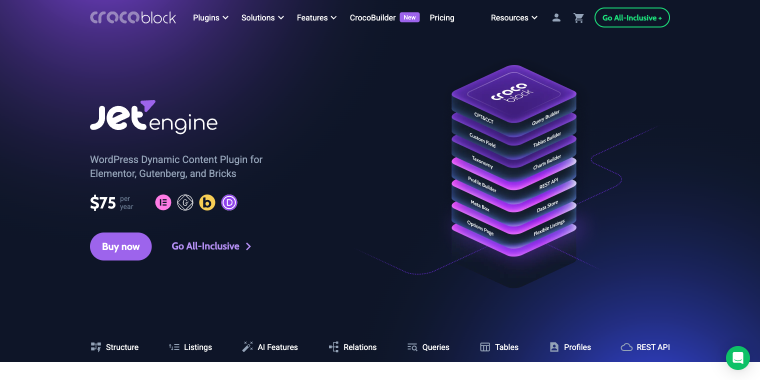The image size is (760, 380).
Task: Expand the Features dropdown menu
Action: (317, 18)
